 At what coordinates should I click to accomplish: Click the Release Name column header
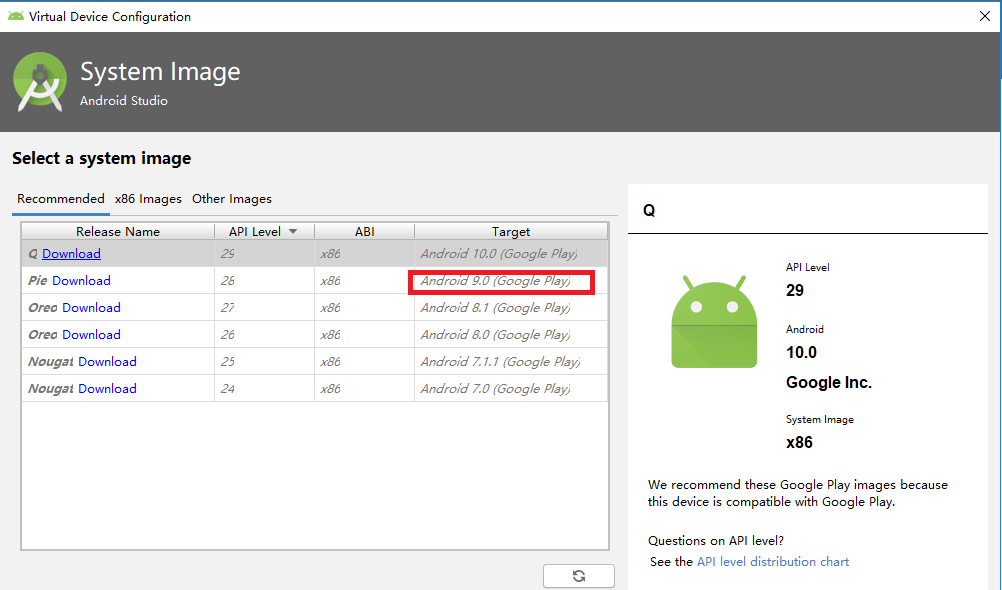(118, 231)
